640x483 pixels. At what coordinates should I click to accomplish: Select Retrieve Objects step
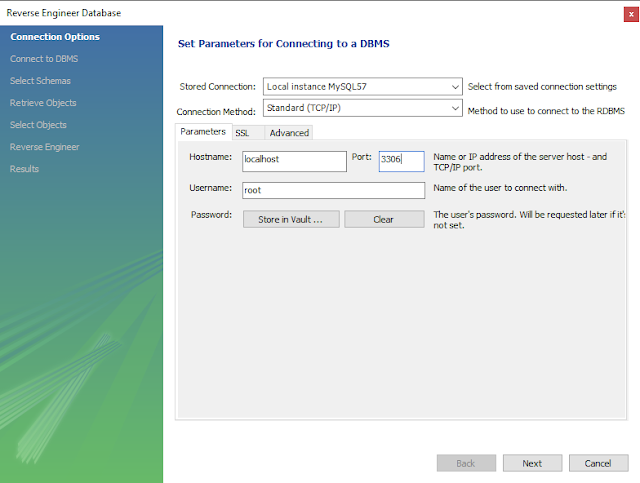click(43, 103)
